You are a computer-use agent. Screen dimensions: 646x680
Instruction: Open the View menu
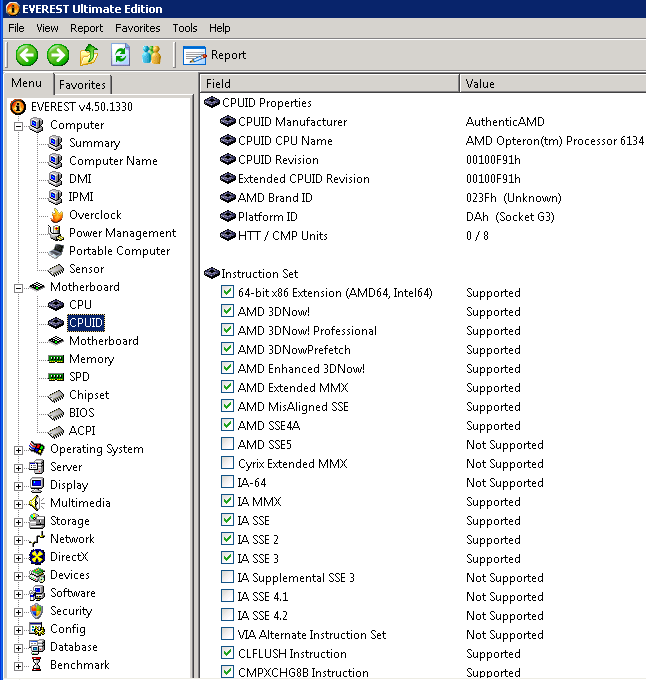point(47,28)
